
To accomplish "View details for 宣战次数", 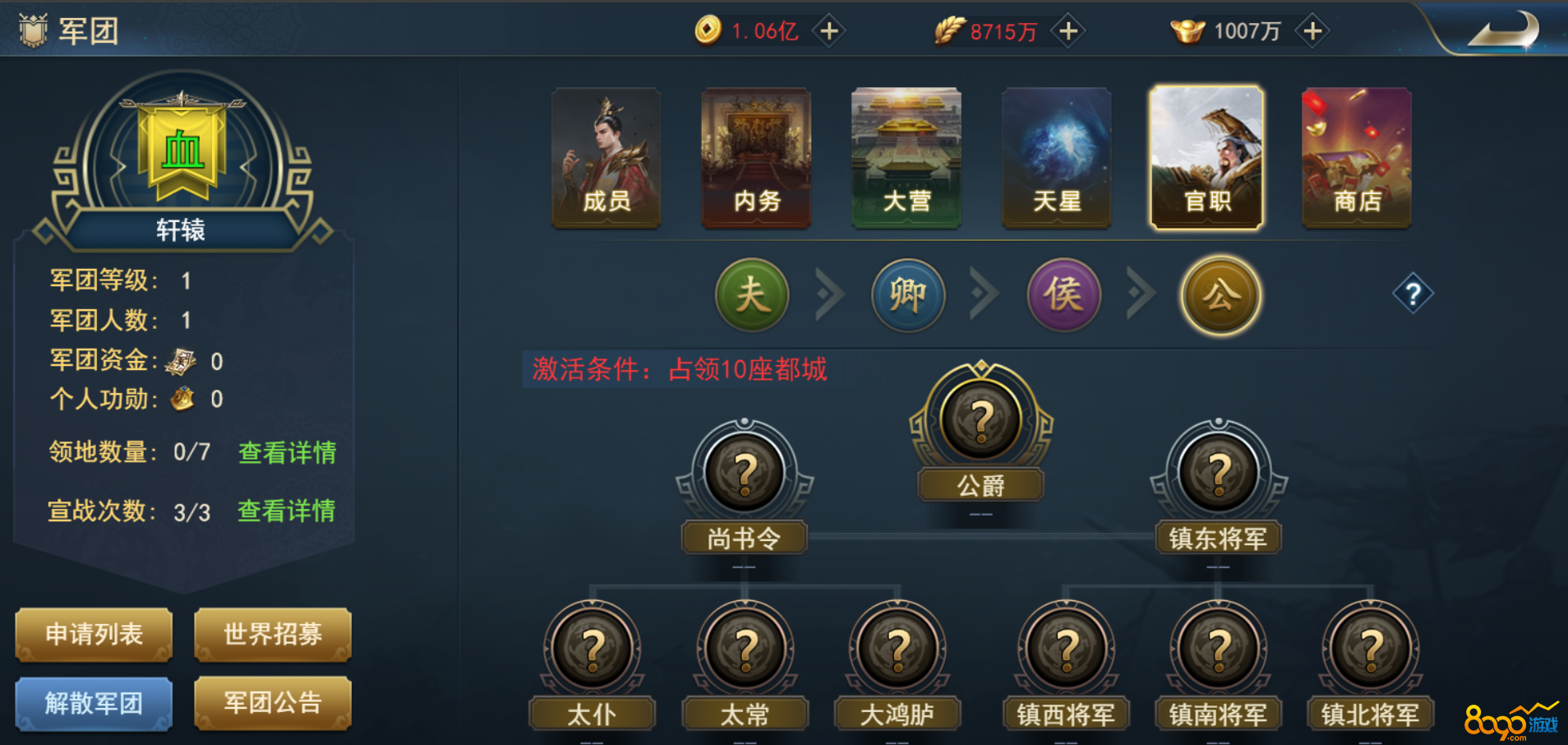I will click(x=286, y=511).
